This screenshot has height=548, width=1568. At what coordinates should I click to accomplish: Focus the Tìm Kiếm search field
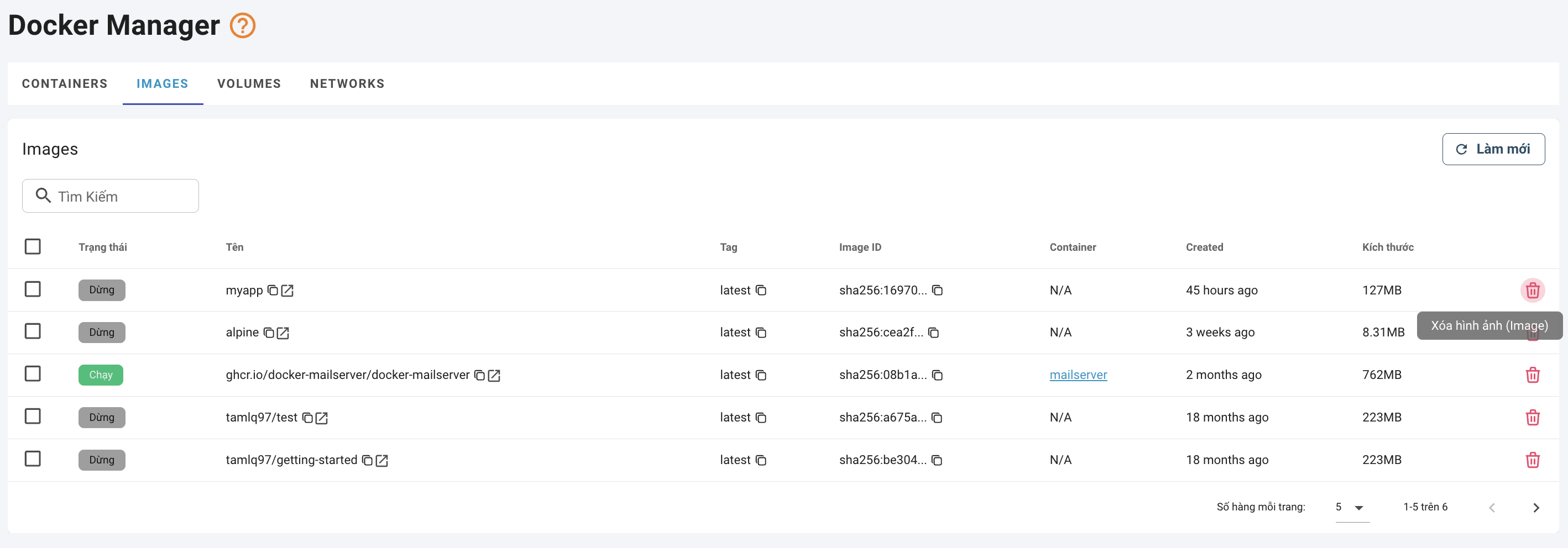[x=122, y=196]
